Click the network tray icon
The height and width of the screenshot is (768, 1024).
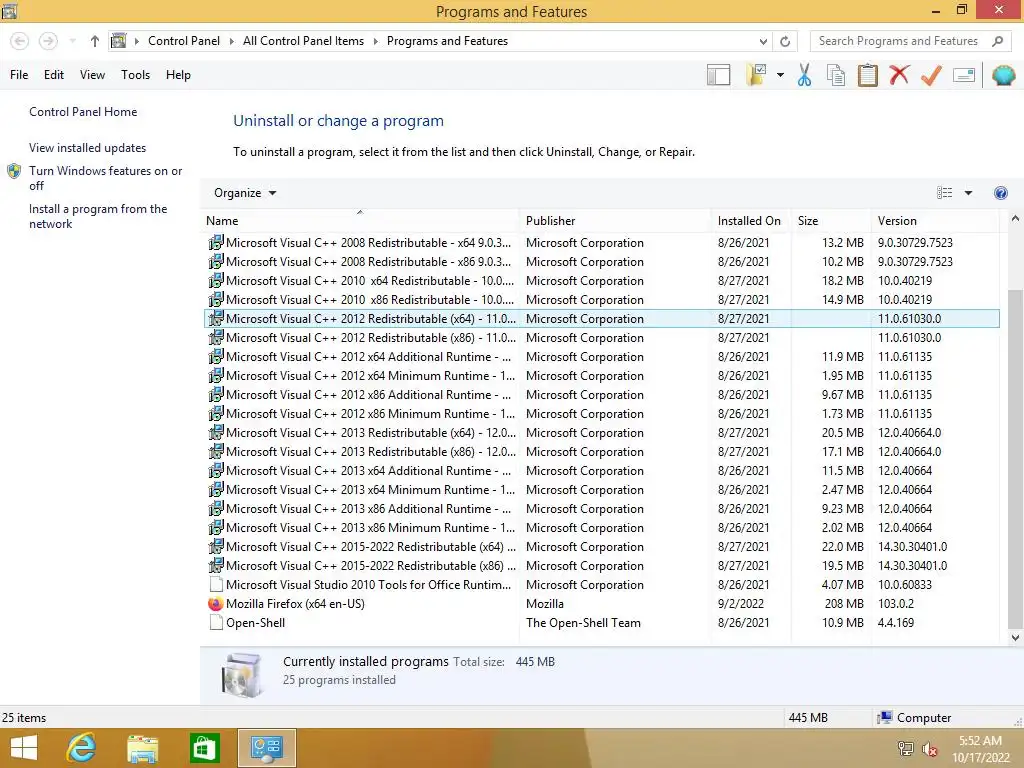905,750
